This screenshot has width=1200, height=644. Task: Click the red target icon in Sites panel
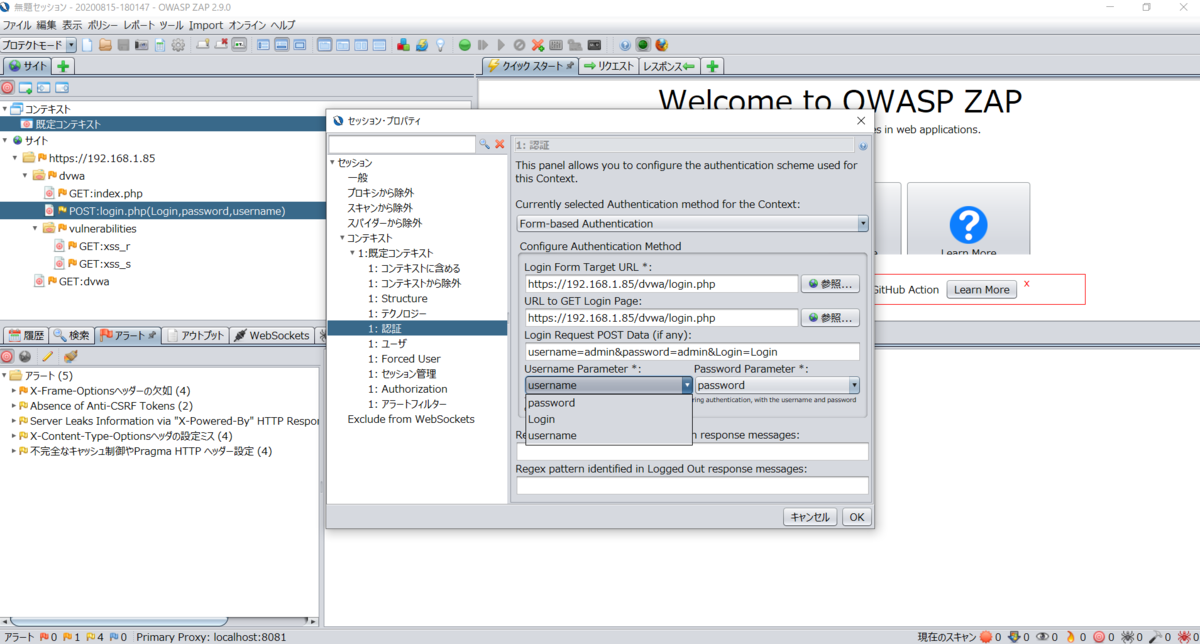(8, 88)
